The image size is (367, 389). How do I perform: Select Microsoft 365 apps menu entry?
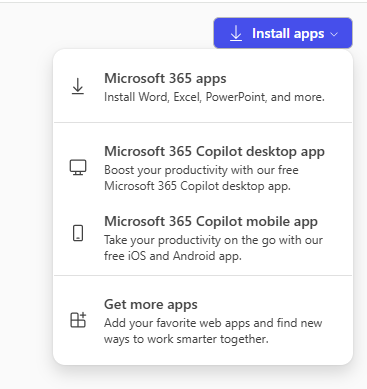tap(203, 87)
